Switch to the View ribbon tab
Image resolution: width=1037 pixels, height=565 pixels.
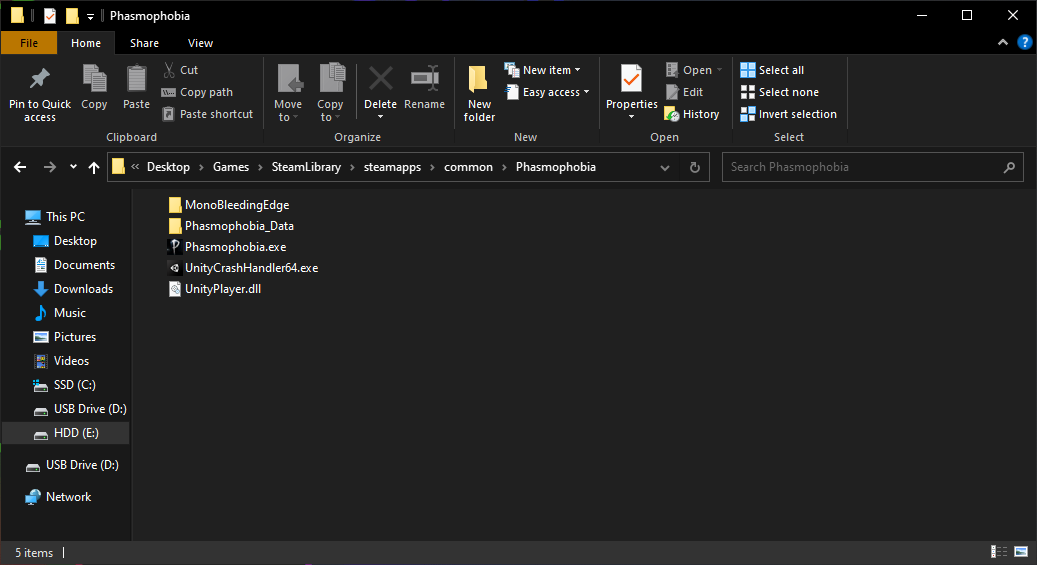tap(200, 43)
